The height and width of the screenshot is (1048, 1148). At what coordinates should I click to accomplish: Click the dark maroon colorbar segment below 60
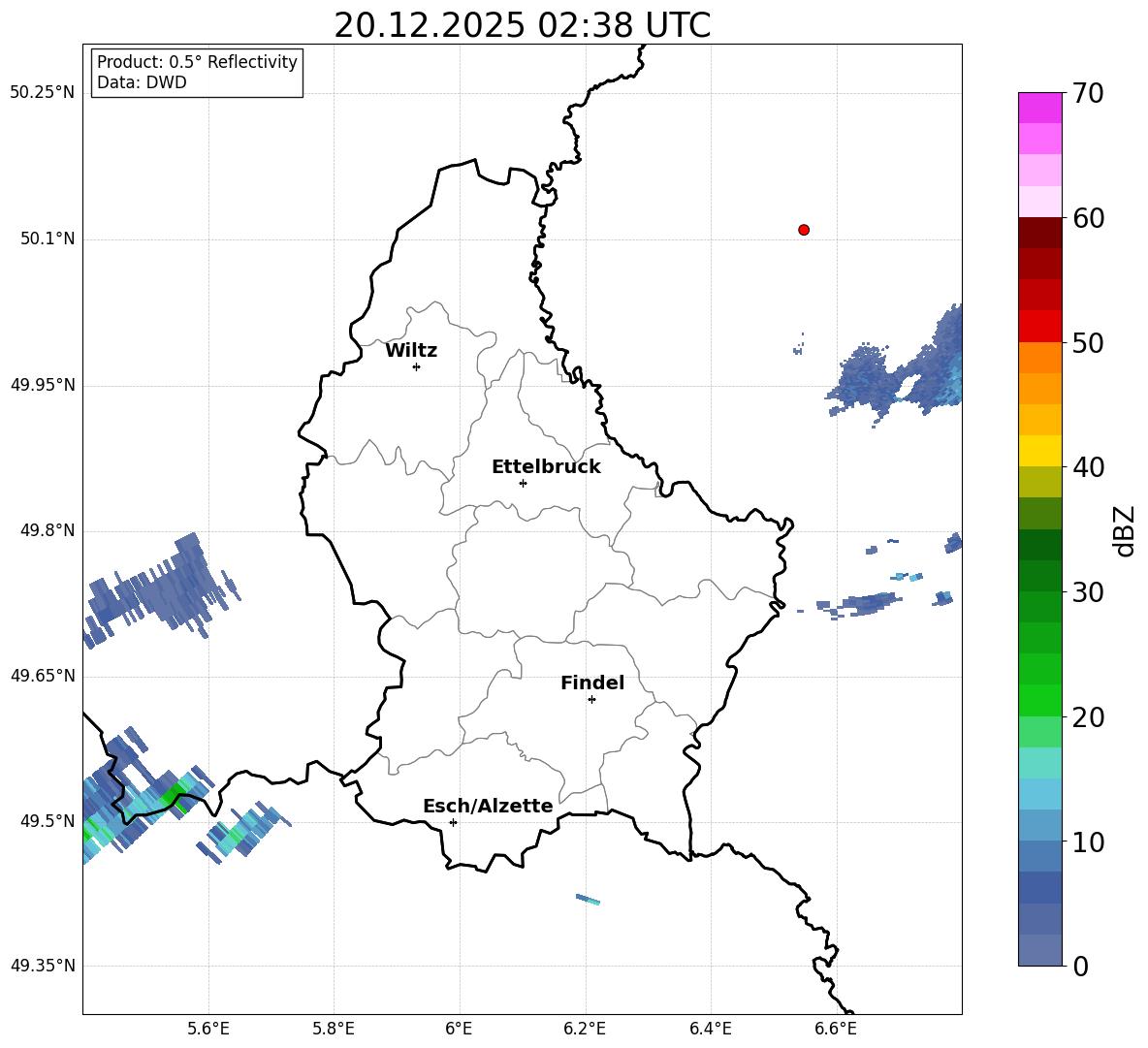coord(1039,233)
